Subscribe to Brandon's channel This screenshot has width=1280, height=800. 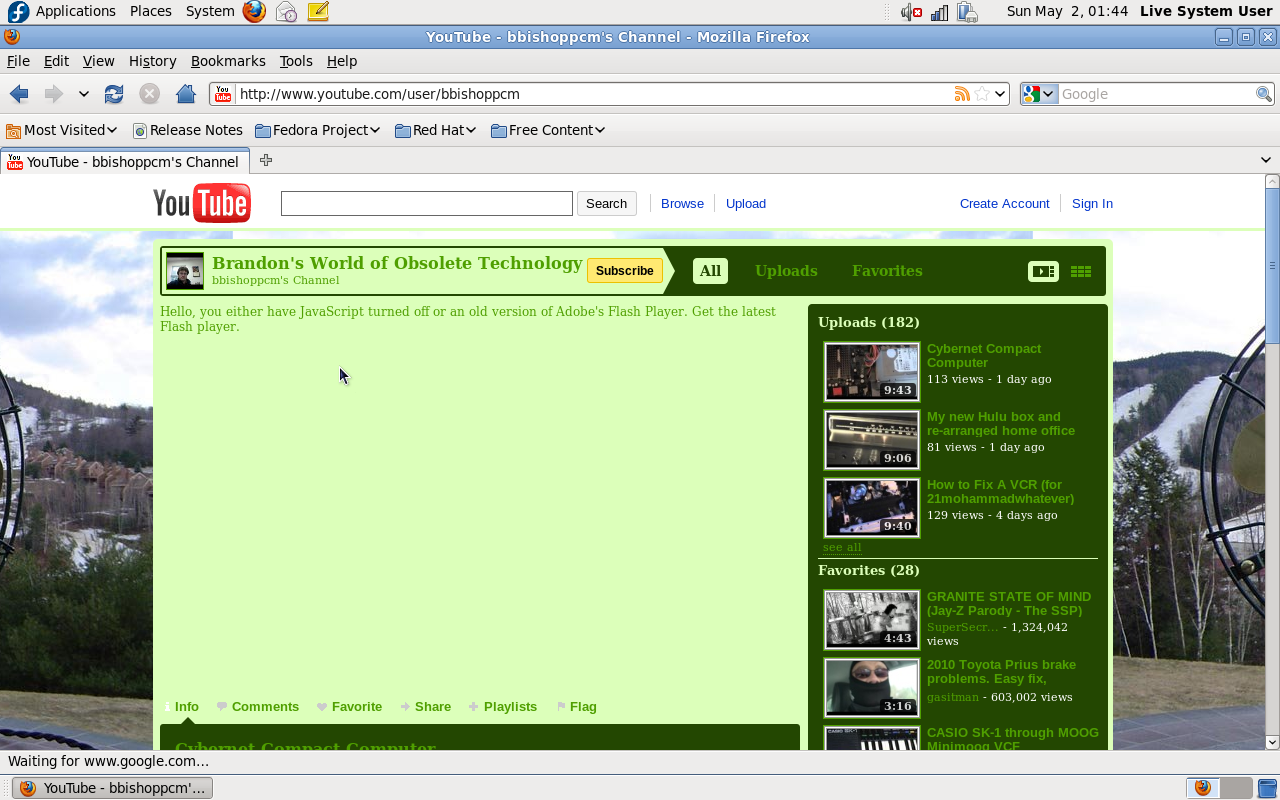click(x=625, y=271)
